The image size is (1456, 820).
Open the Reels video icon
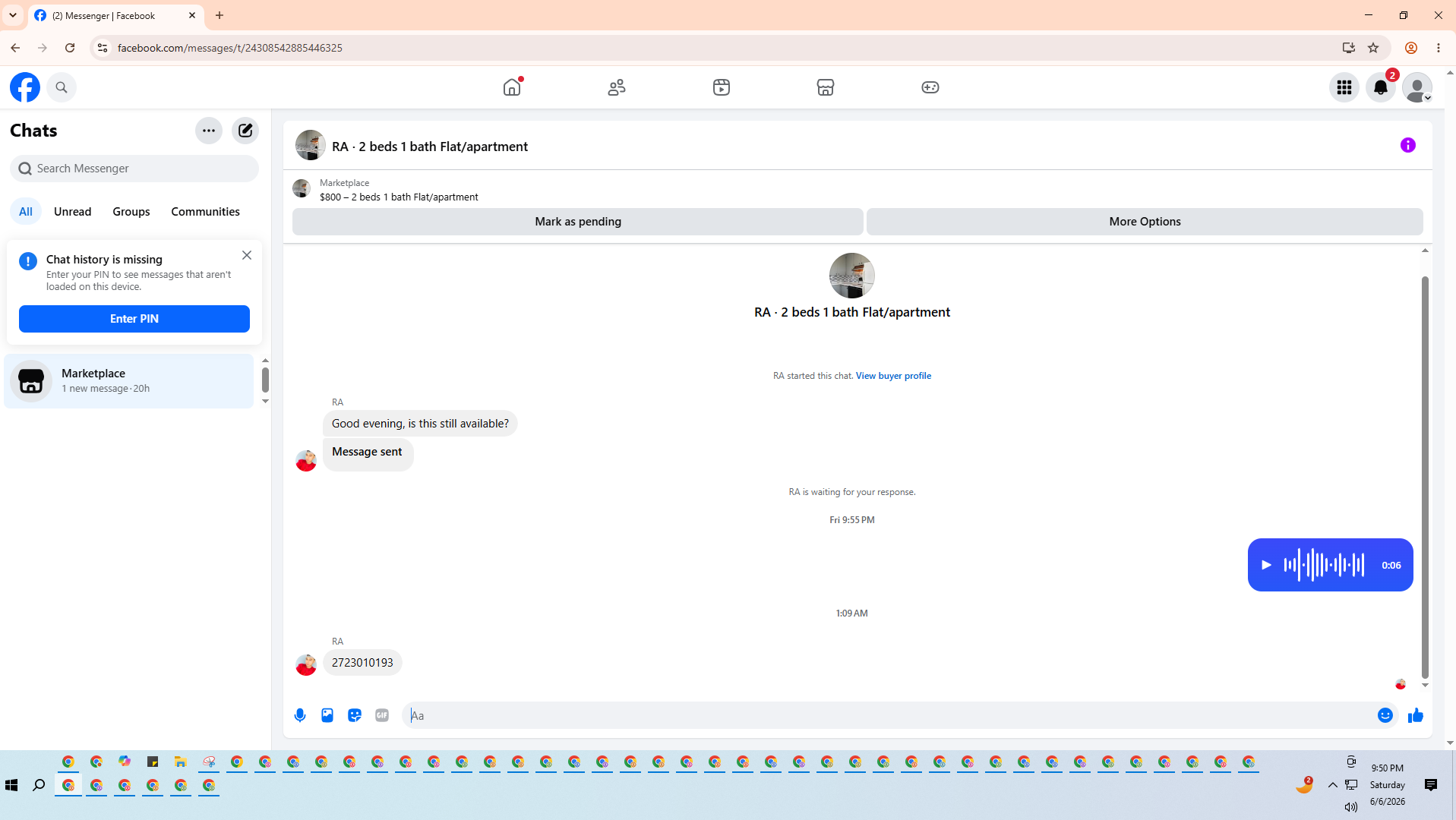point(722,87)
